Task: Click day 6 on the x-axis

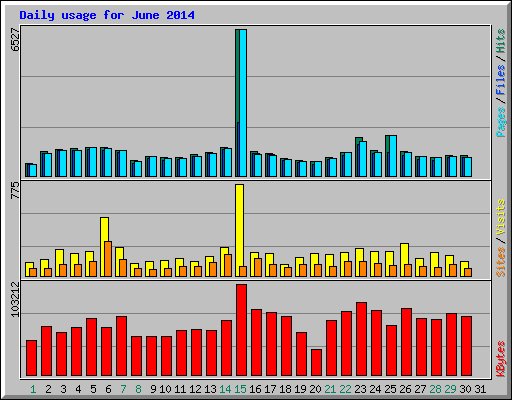Action: tap(108, 389)
